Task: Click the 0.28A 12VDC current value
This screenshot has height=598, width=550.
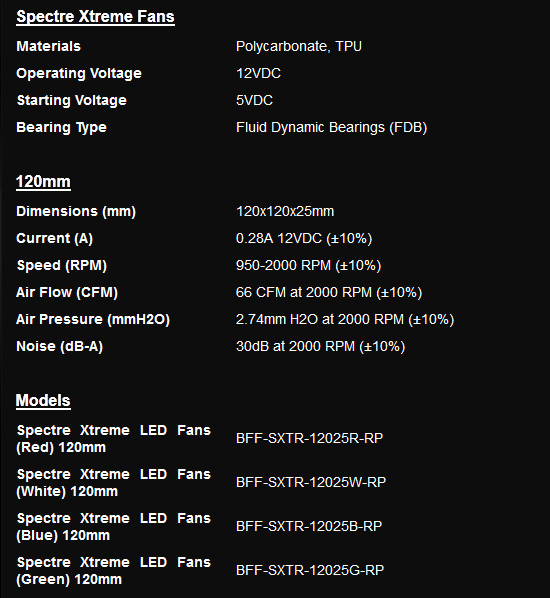Action: pos(304,239)
